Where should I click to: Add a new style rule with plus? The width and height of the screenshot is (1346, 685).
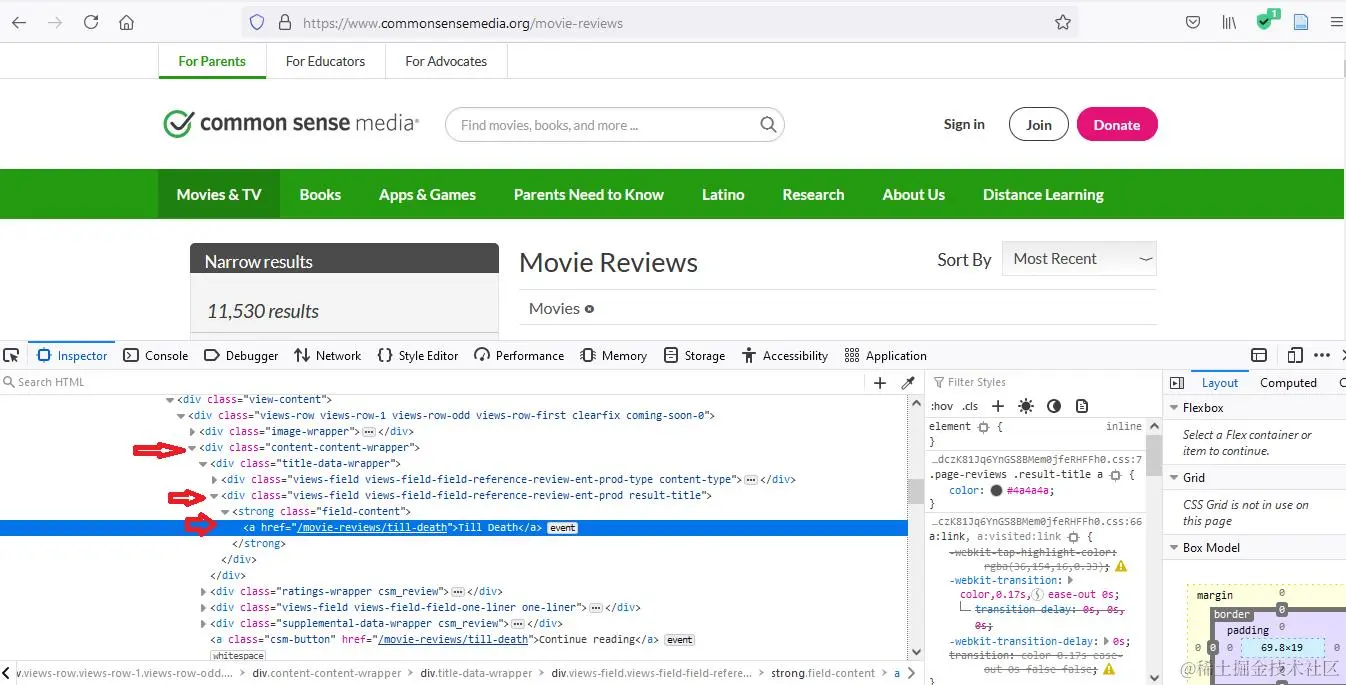coord(998,406)
